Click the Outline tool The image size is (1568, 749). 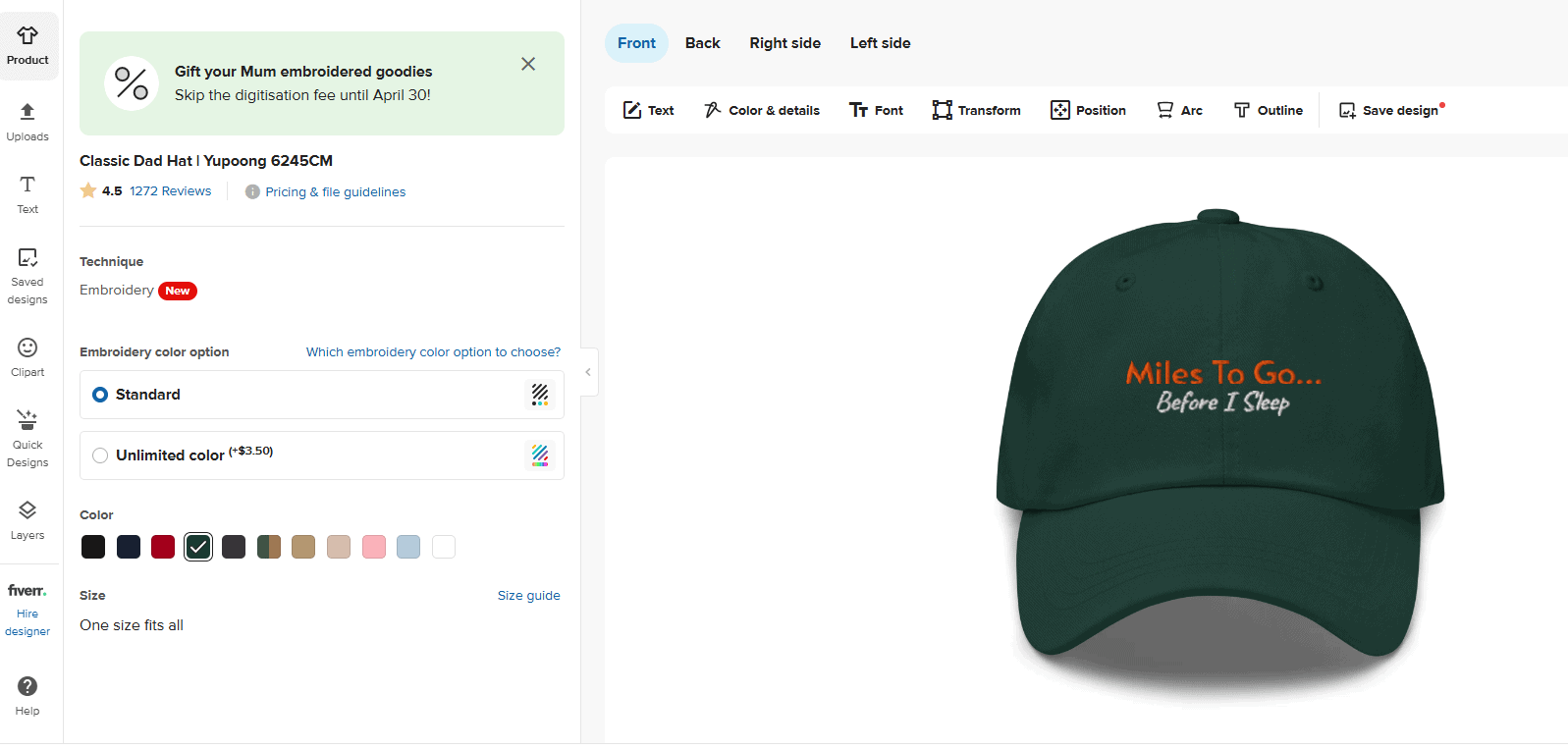point(1268,110)
